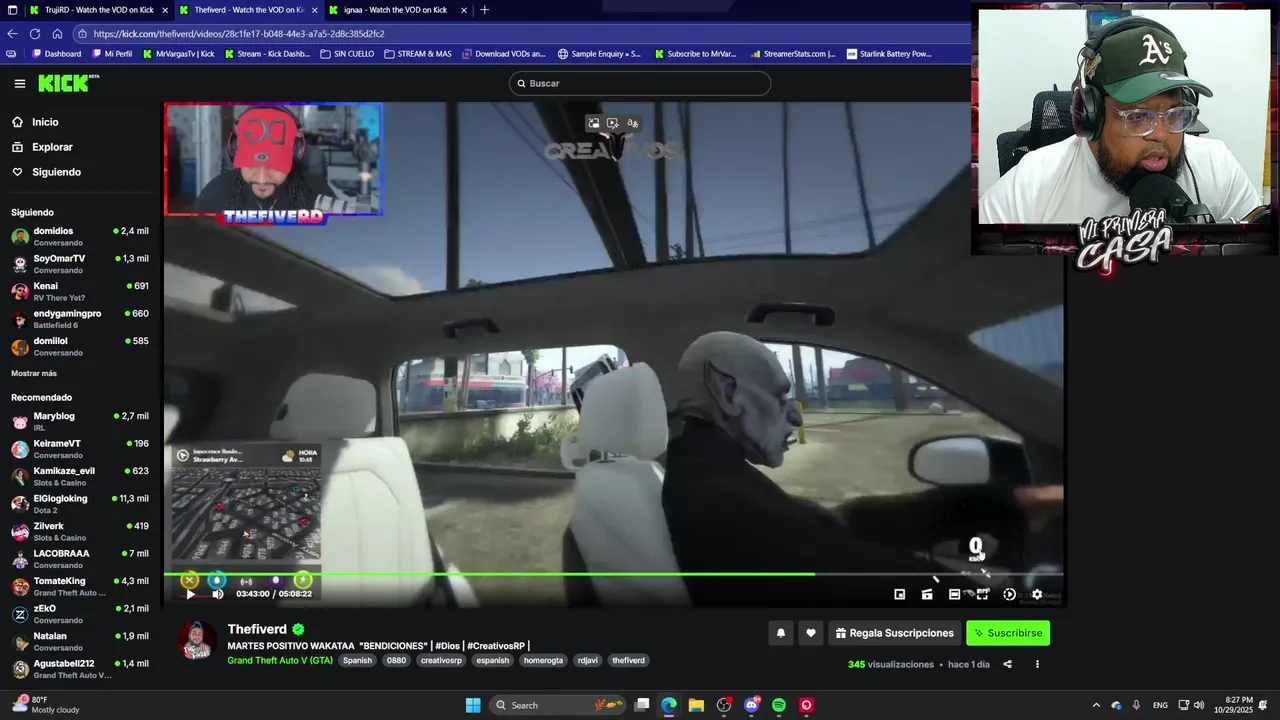The width and height of the screenshot is (1280, 720).
Task: Click the search field Buscar
Action: [640, 83]
